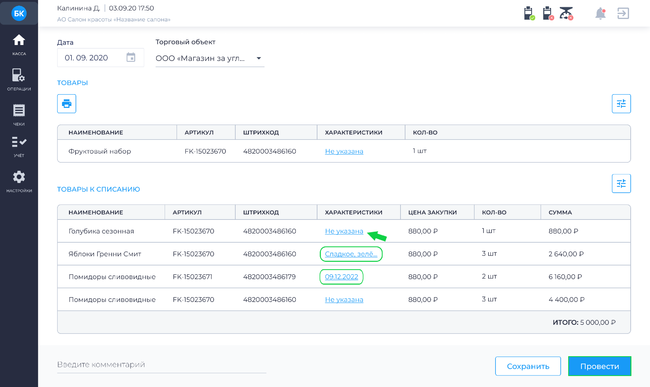Focus the Введите комментарий field
The height and width of the screenshot is (387, 650).
pos(161,365)
